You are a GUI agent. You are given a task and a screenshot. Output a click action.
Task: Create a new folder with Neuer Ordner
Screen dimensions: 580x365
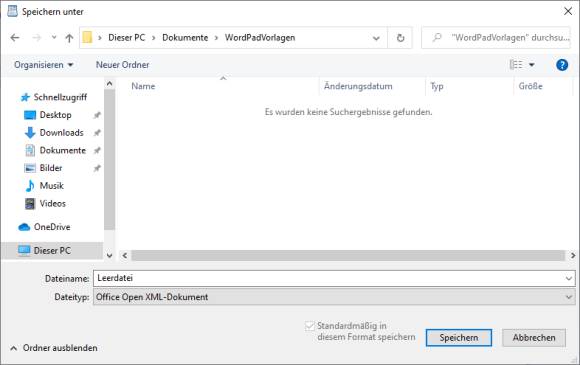point(122,65)
